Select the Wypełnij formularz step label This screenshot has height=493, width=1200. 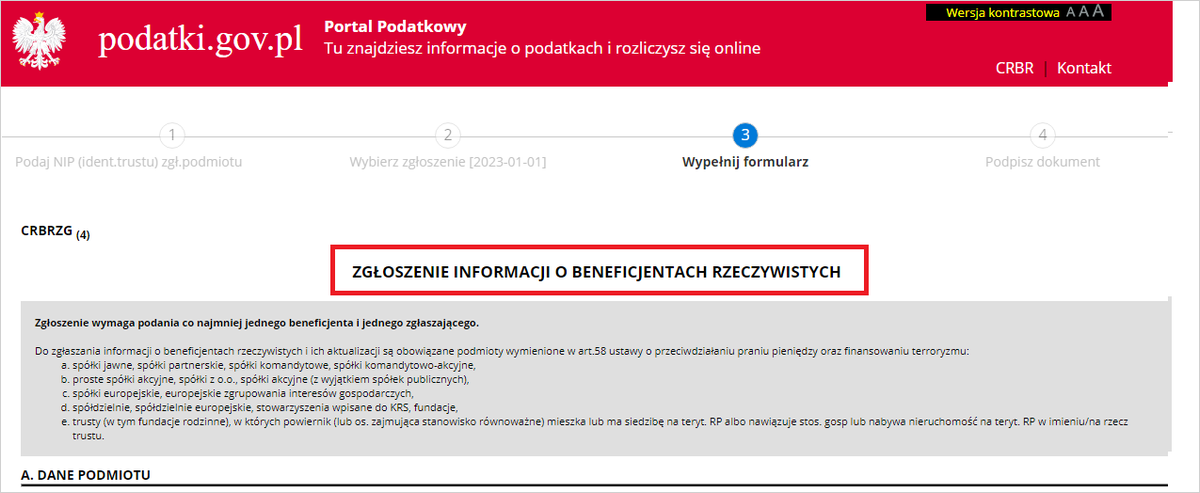coord(745,161)
